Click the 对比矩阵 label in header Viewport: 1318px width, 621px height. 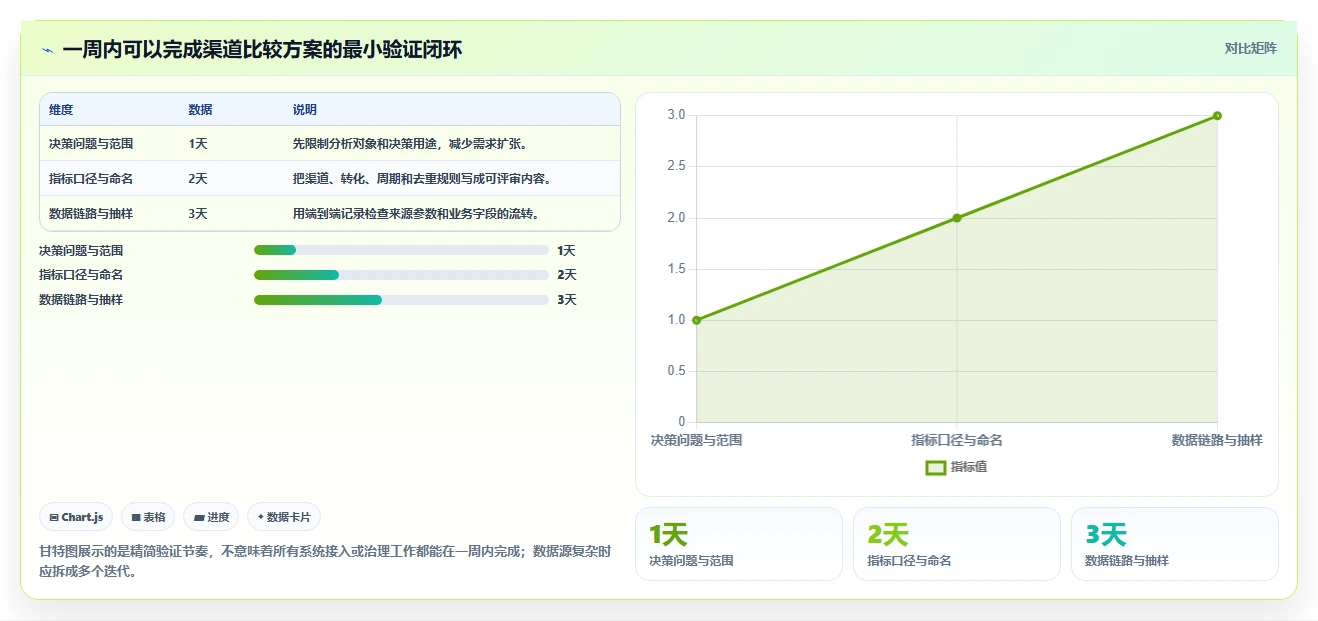click(1251, 48)
